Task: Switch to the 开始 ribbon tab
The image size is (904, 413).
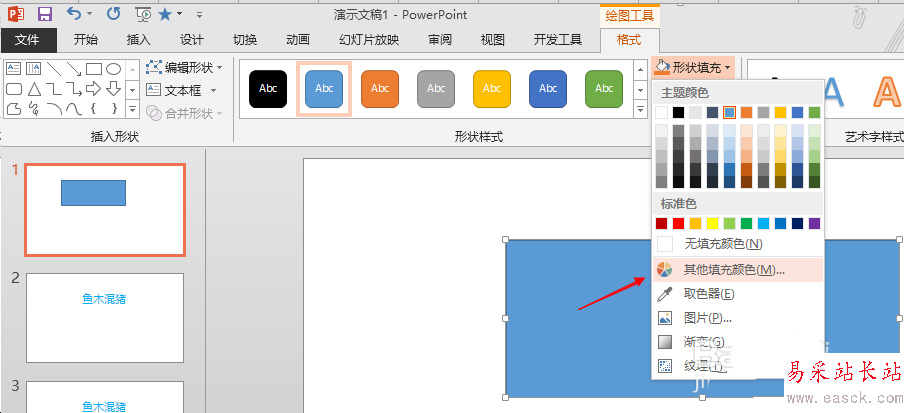Action: [x=86, y=40]
